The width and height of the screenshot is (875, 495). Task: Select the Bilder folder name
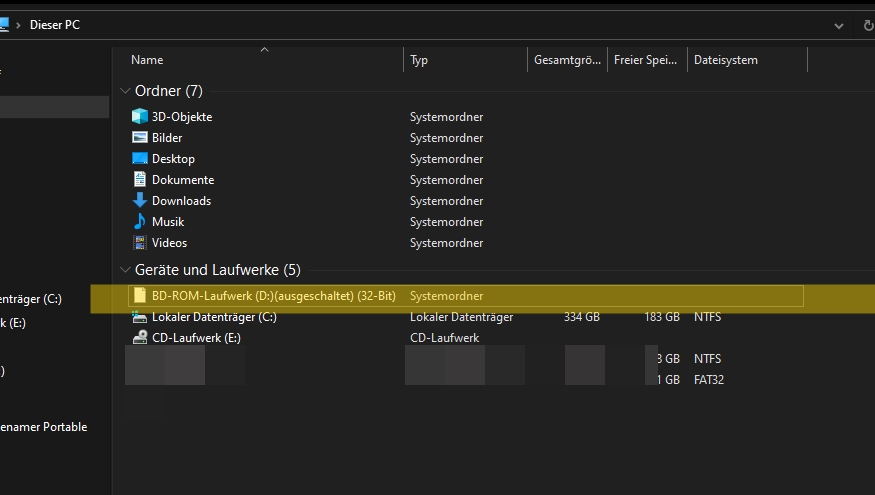(x=167, y=137)
